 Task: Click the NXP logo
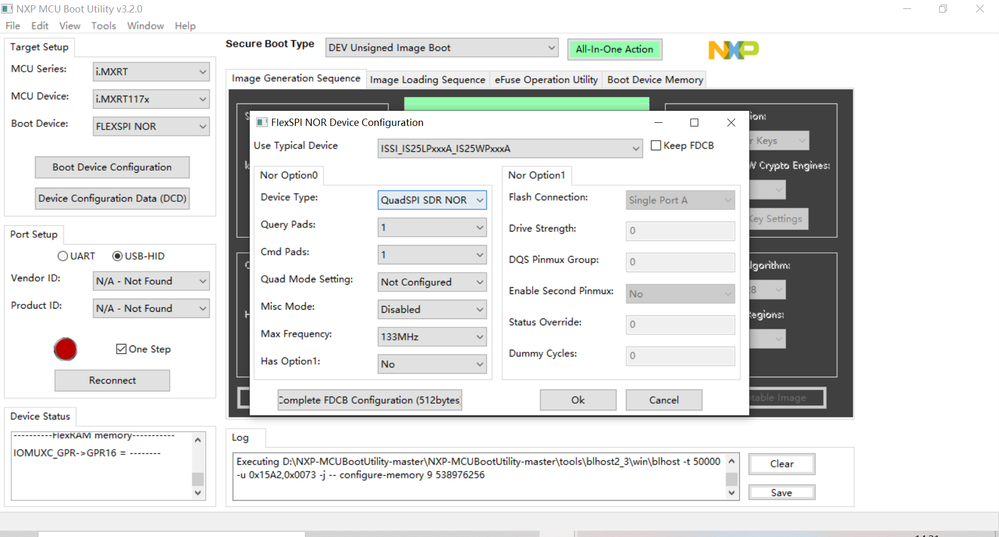click(x=733, y=50)
